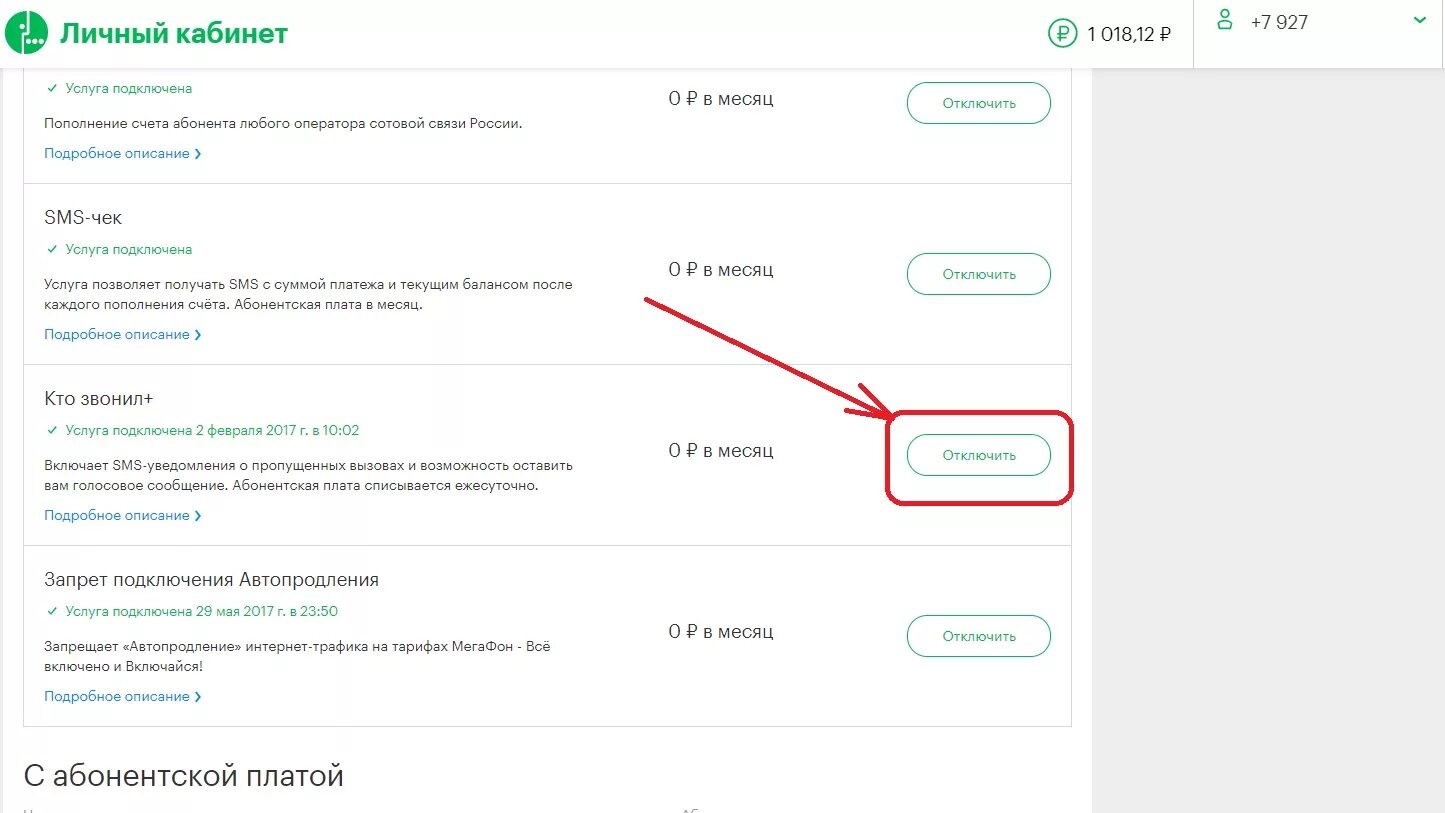Click the Запрет подключения Автопродления title
This screenshot has width=1445, height=813.
click(x=211, y=579)
